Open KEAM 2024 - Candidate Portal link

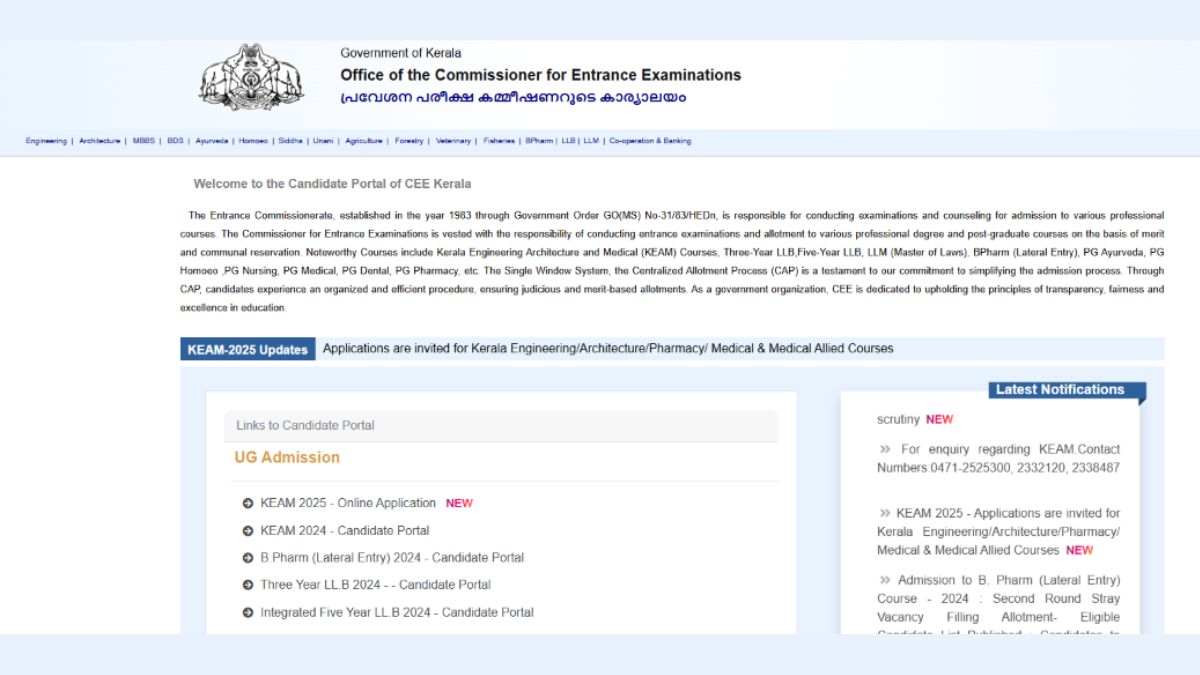point(345,531)
